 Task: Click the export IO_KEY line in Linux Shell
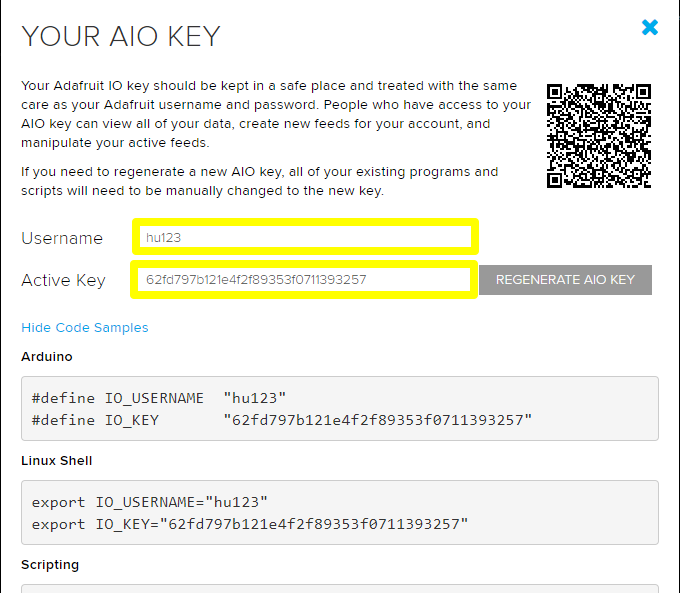(x=250, y=524)
